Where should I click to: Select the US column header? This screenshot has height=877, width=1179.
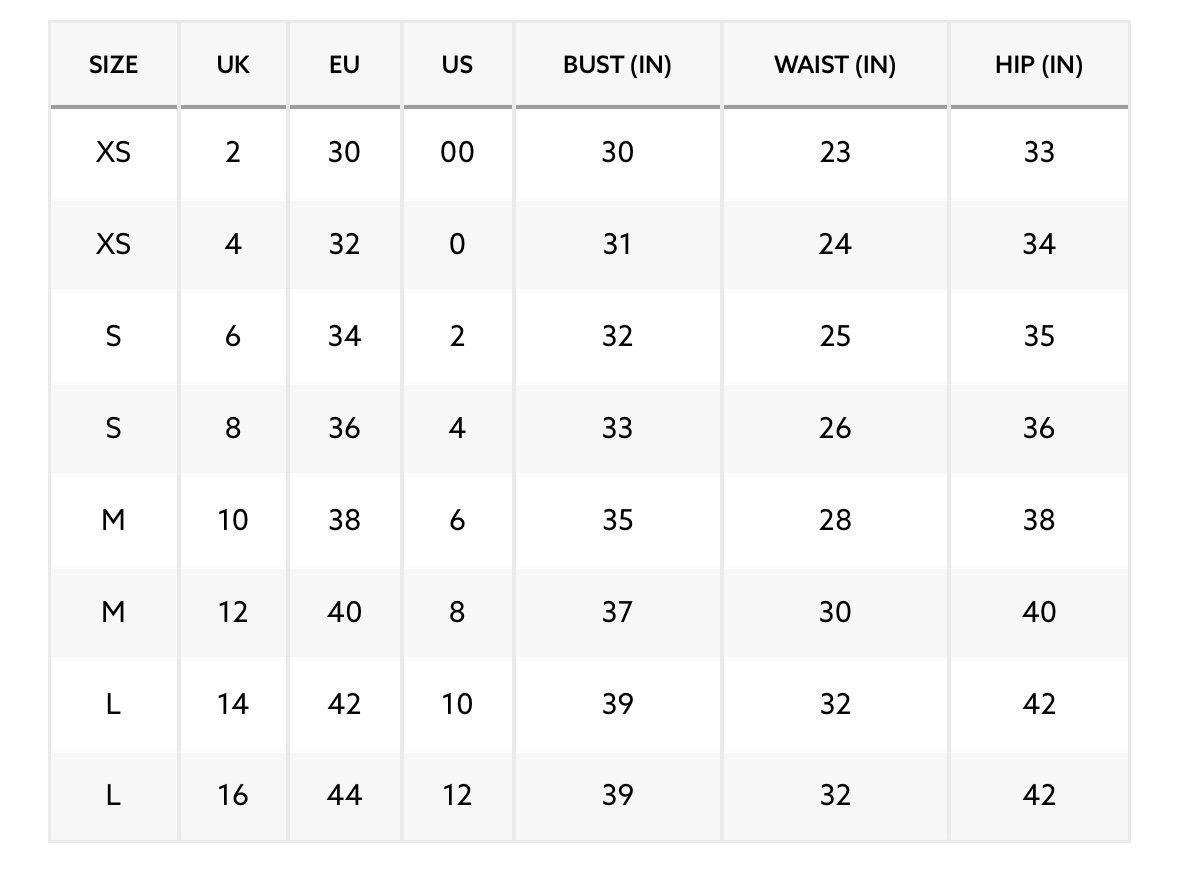[457, 65]
